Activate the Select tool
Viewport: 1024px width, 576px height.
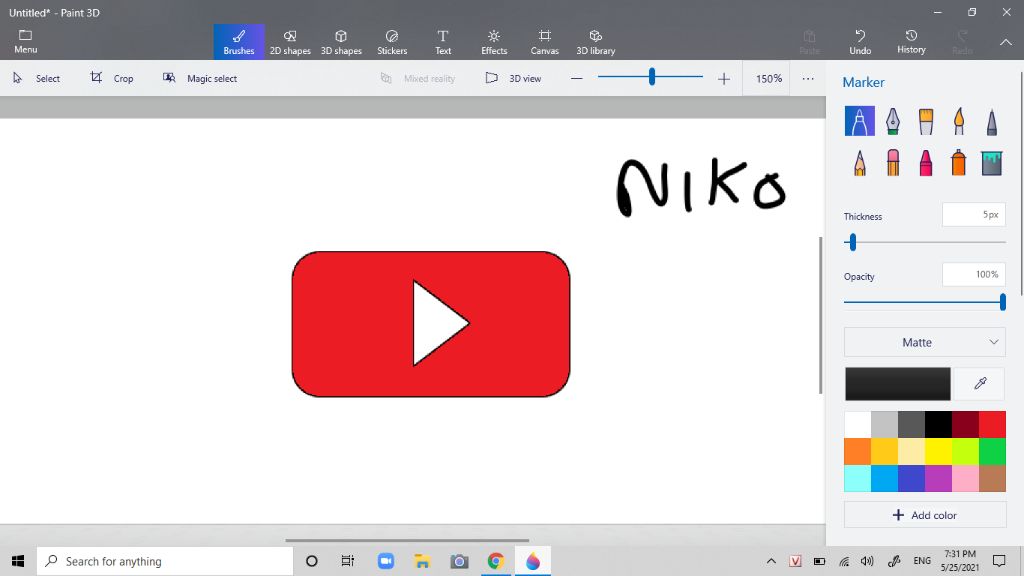pyautogui.click(x=37, y=78)
